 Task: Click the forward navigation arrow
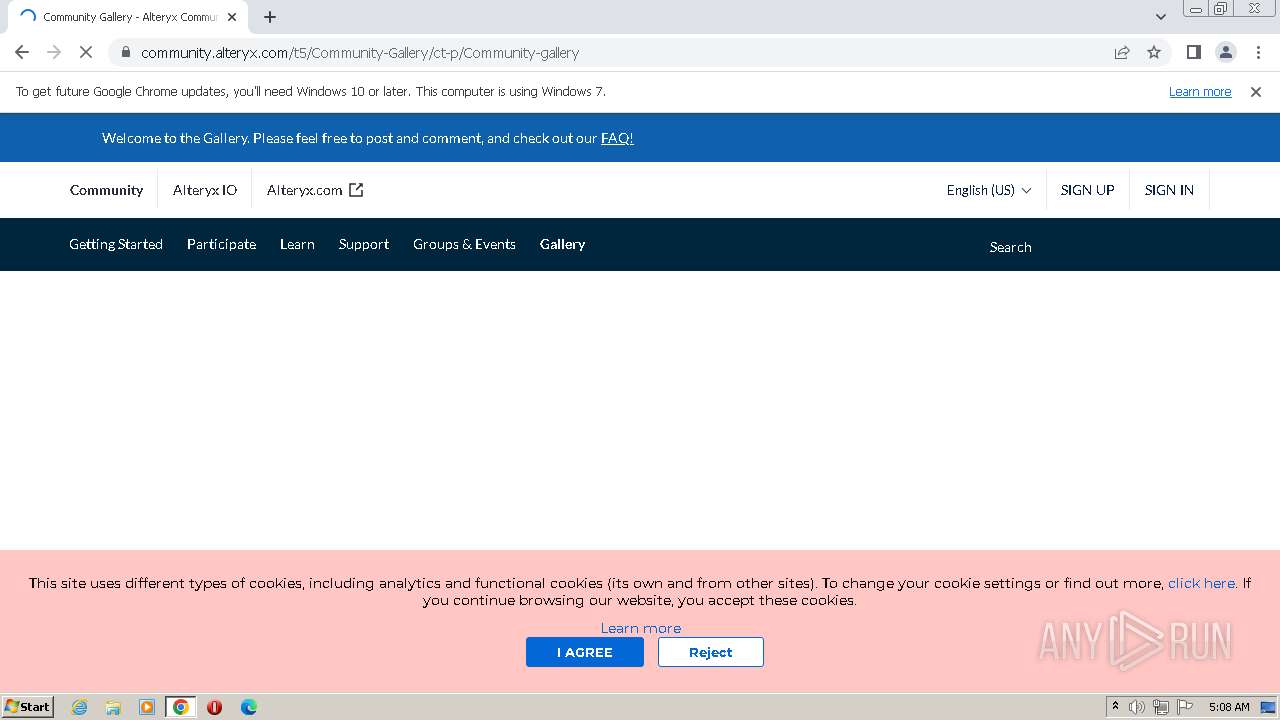(54, 52)
